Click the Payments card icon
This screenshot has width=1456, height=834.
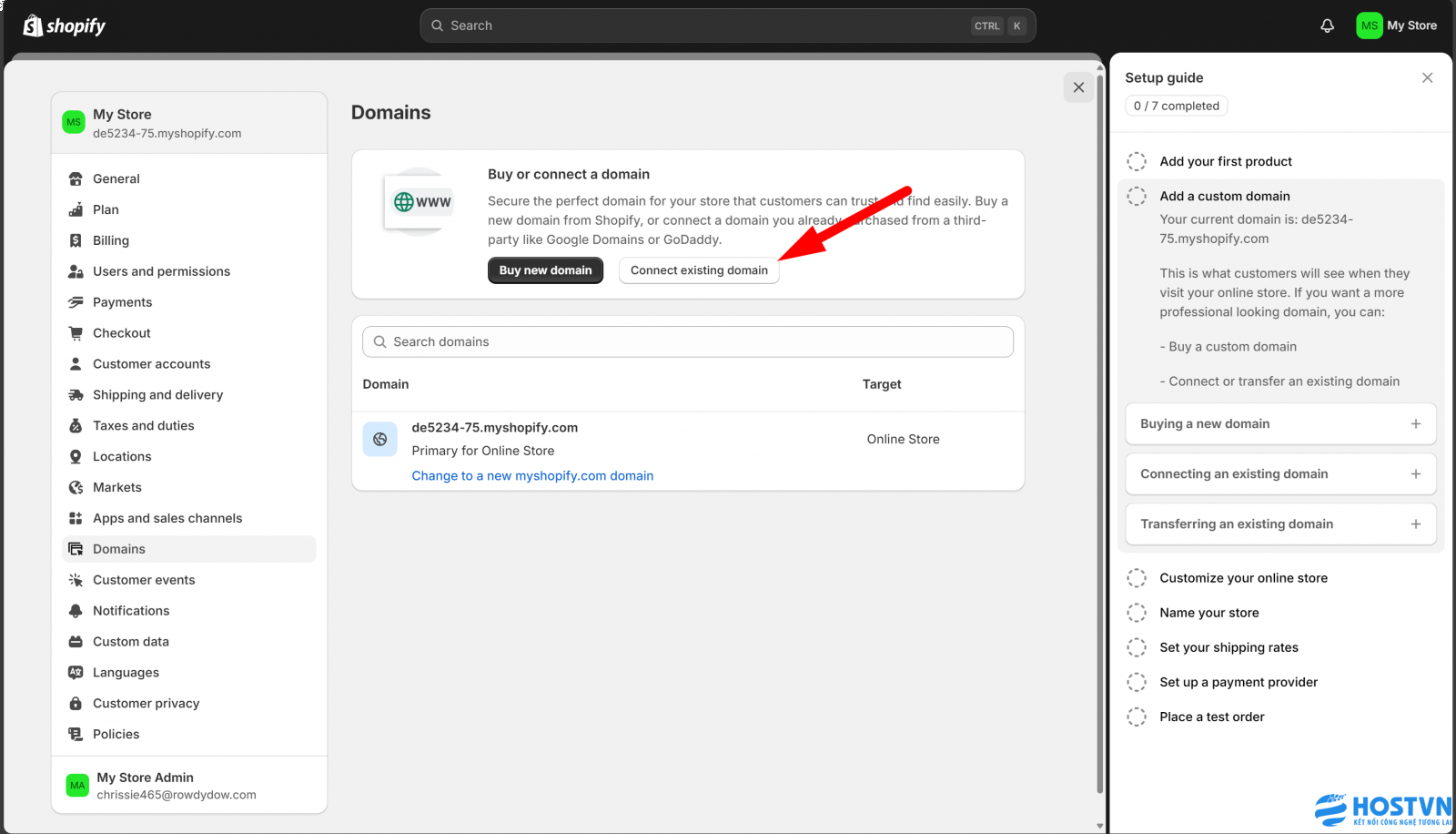coord(76,302)
